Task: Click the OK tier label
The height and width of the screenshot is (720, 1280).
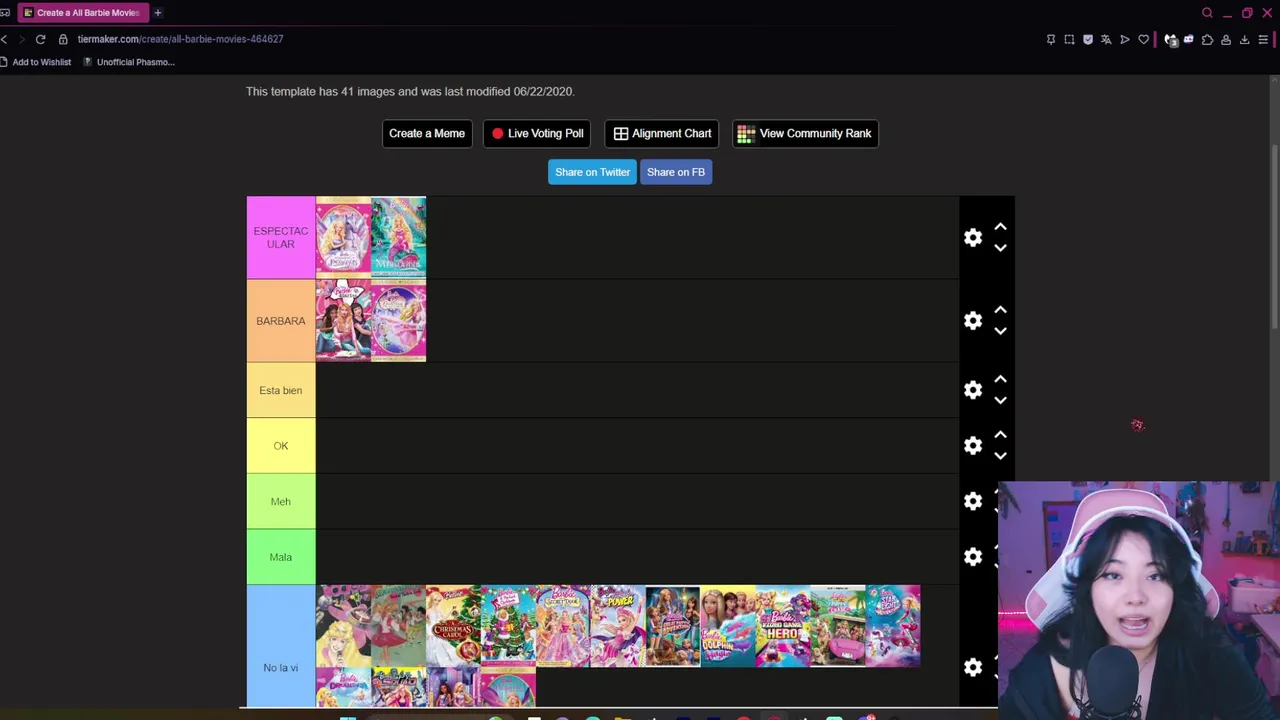Action: pyautogui.click(x=281, y=446)
